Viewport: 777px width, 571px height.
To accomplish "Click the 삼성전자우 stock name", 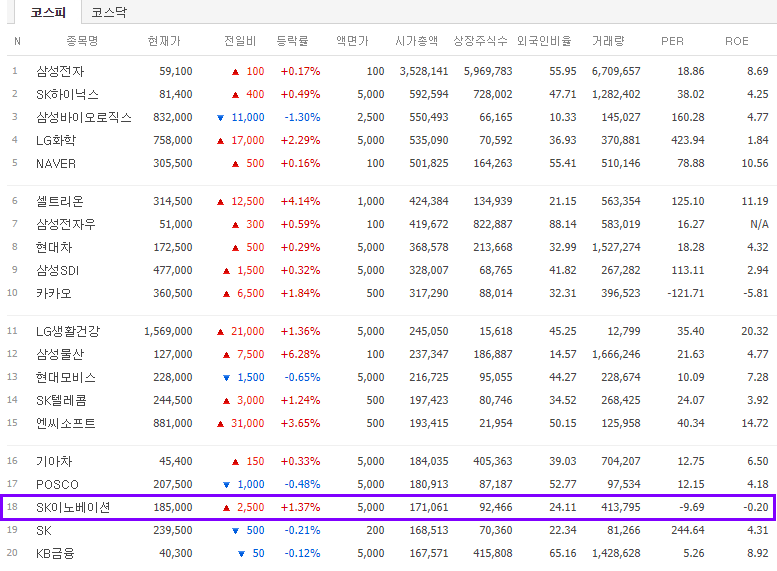I will [x=65, y=225].
